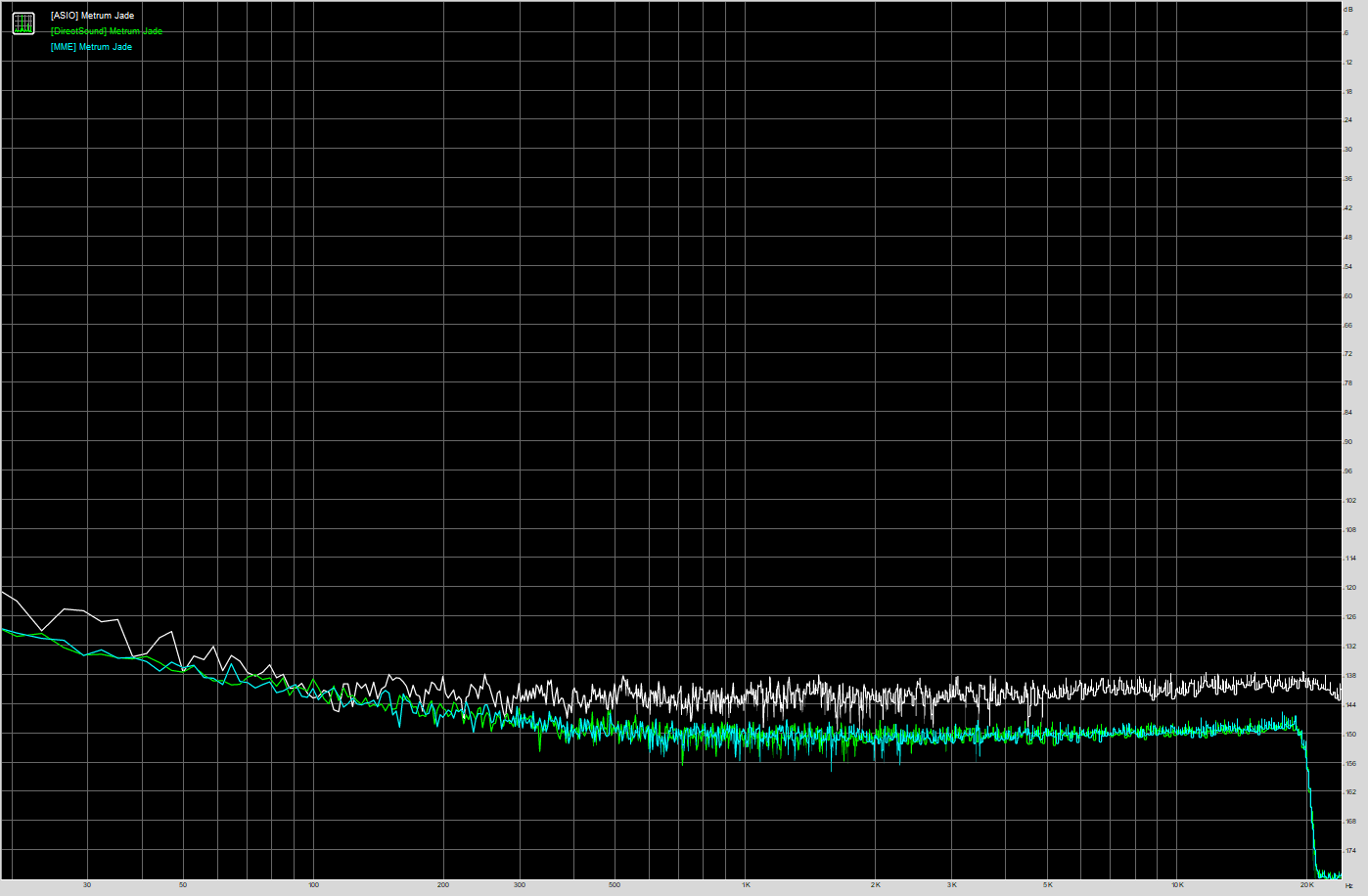1368x896 pixels.
Task: Click the 5K frequency axis label
Action: pyautogui.click(x=1047, y=885)
